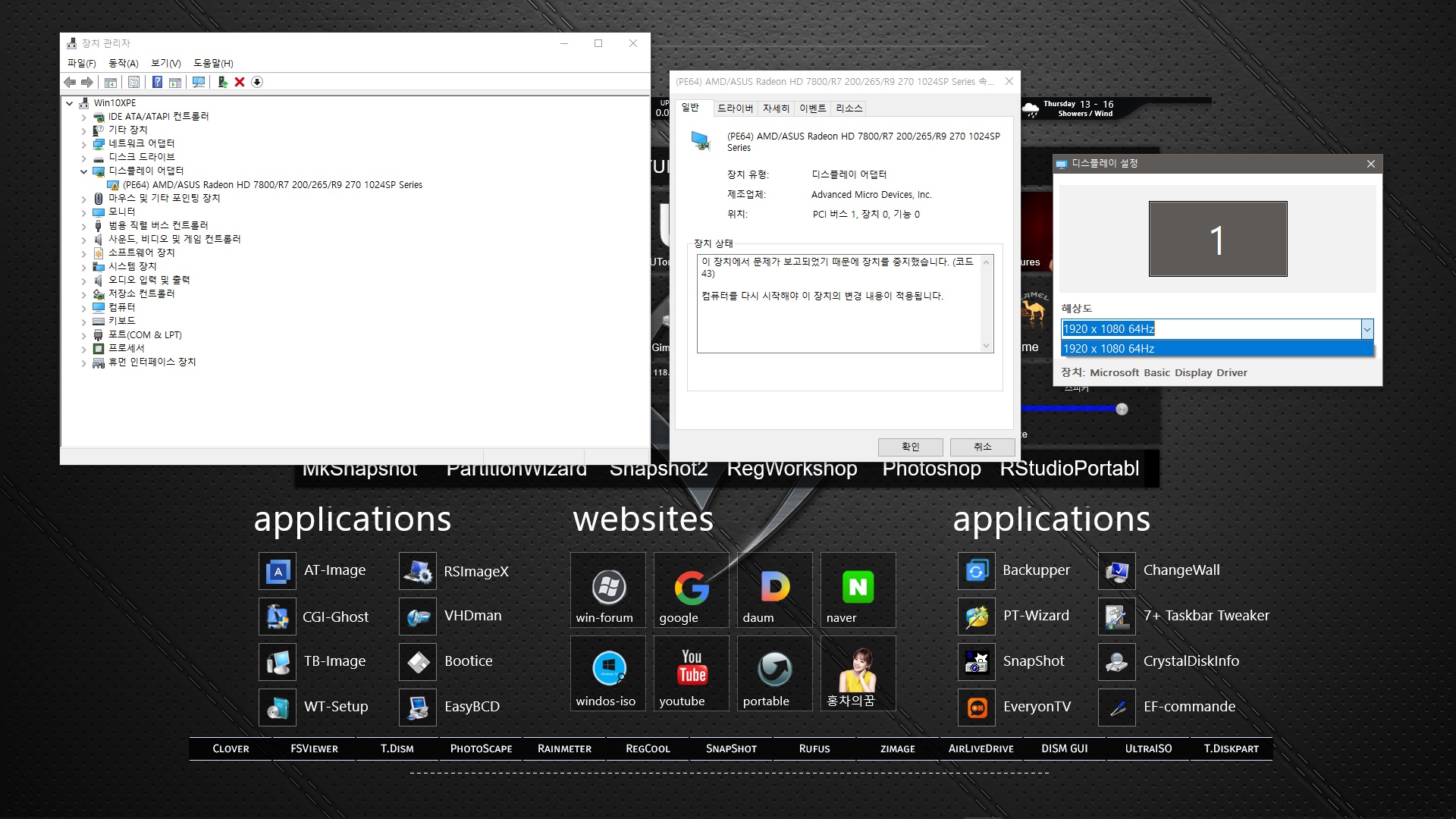Viewport: 1456px width, 819px height.
Task: Expand the 키보드 node
Action: [83, 322]
